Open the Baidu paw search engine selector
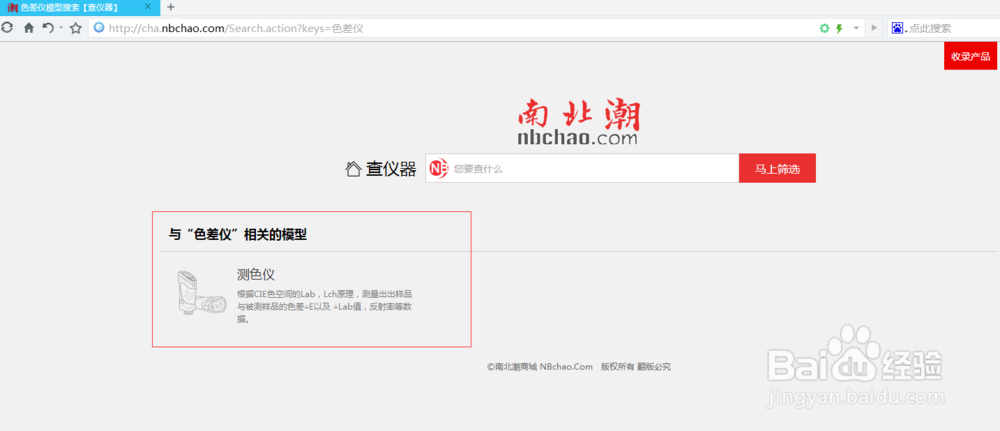The image size is (1000, 431). tap(899, 28)
